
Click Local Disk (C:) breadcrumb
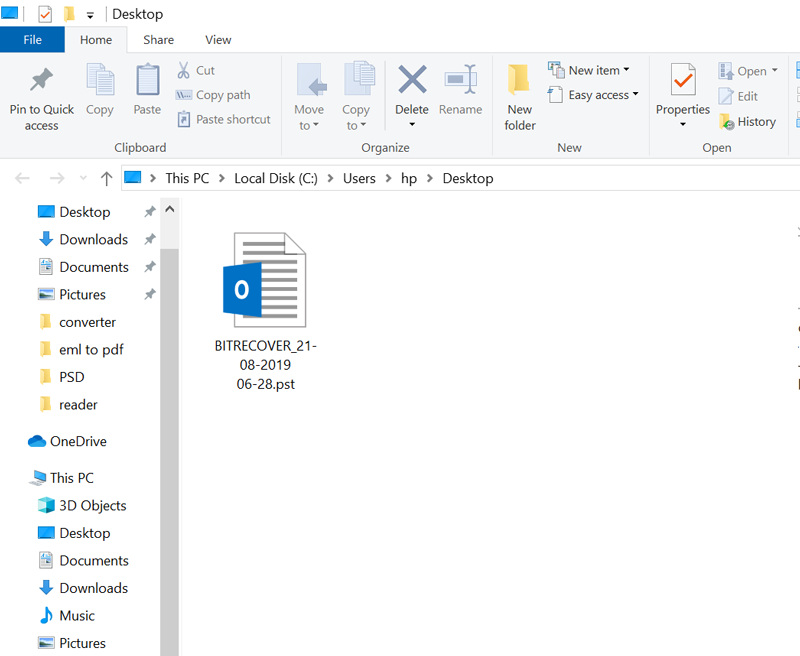276,178
